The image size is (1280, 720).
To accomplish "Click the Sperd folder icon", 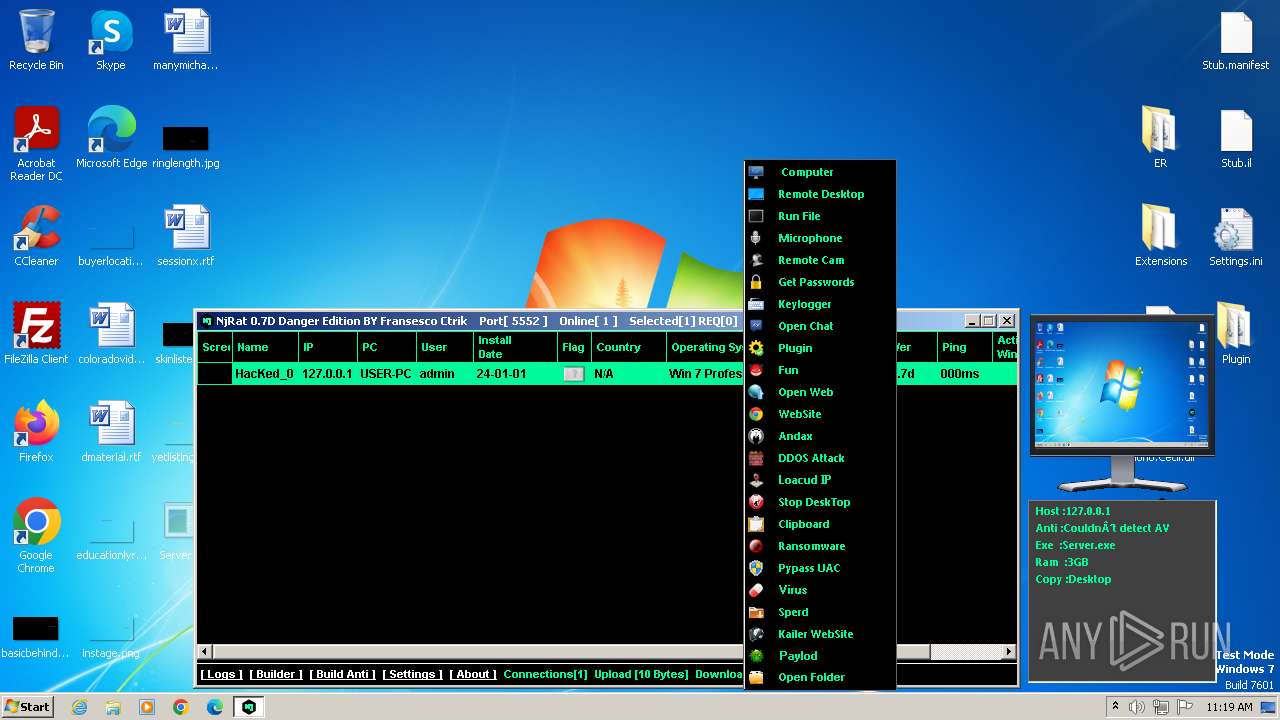I will click(756, 612).
